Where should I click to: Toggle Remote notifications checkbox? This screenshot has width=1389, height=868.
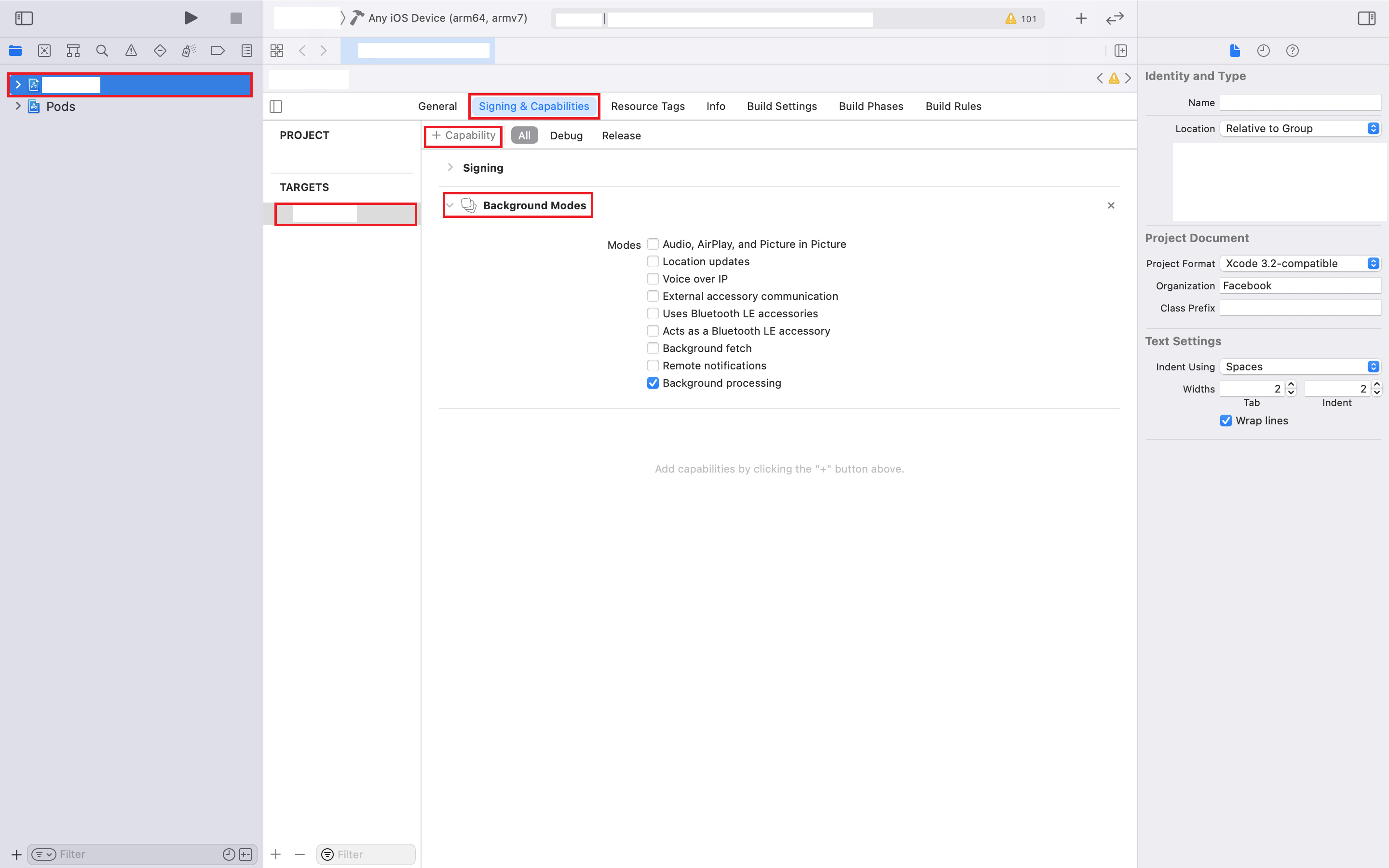(x=653, y=365)
